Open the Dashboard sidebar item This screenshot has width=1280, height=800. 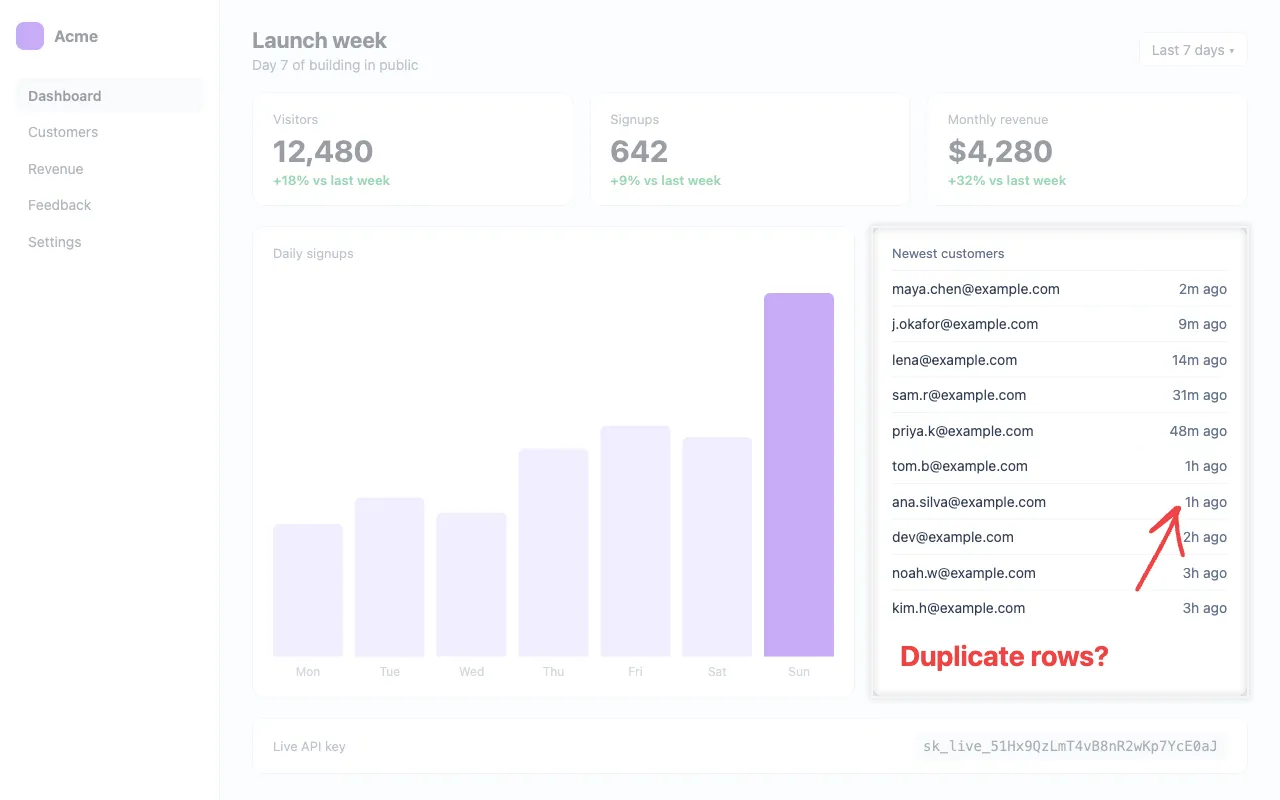(x=110, y=96)
